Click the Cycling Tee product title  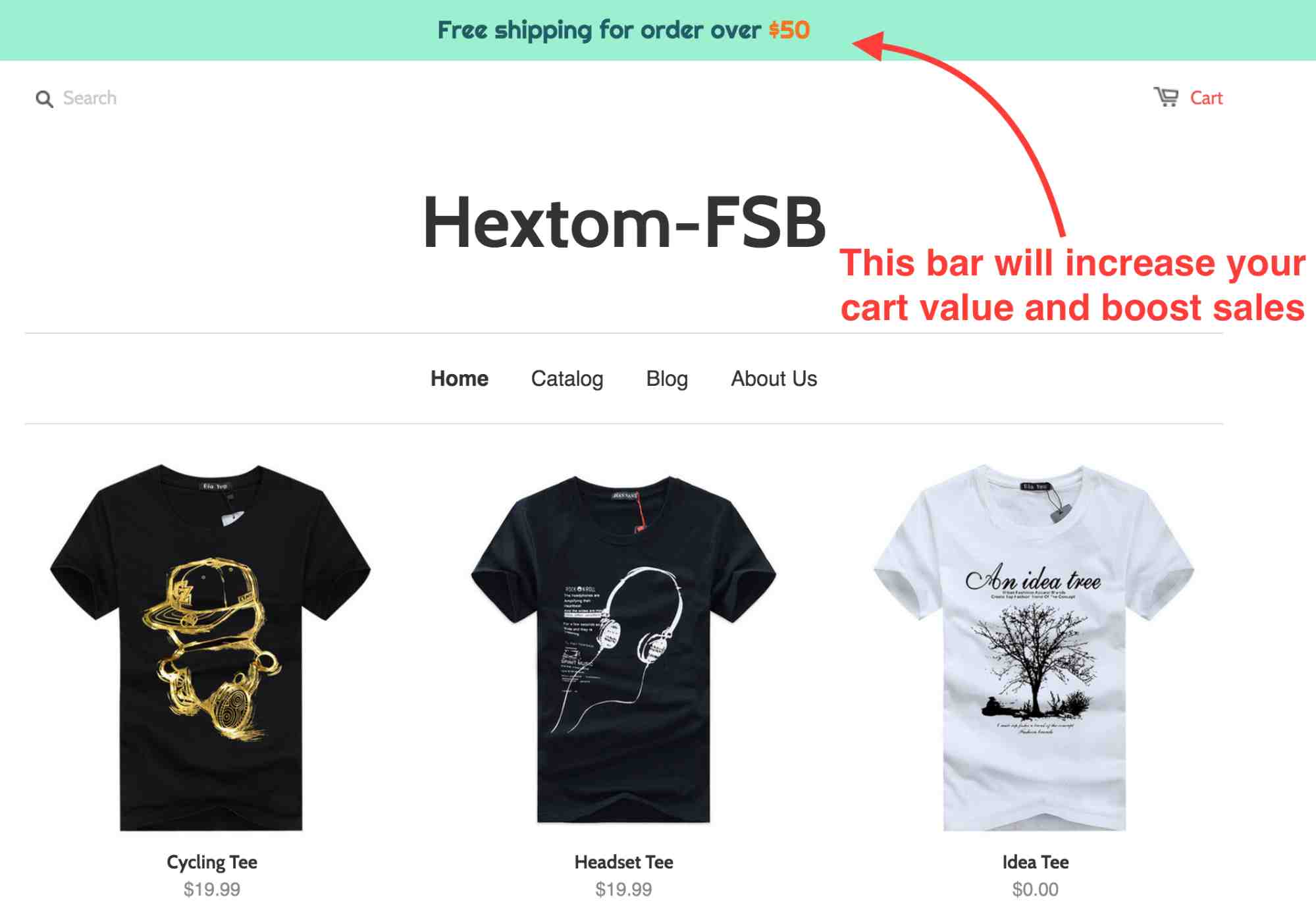point(211,862)
